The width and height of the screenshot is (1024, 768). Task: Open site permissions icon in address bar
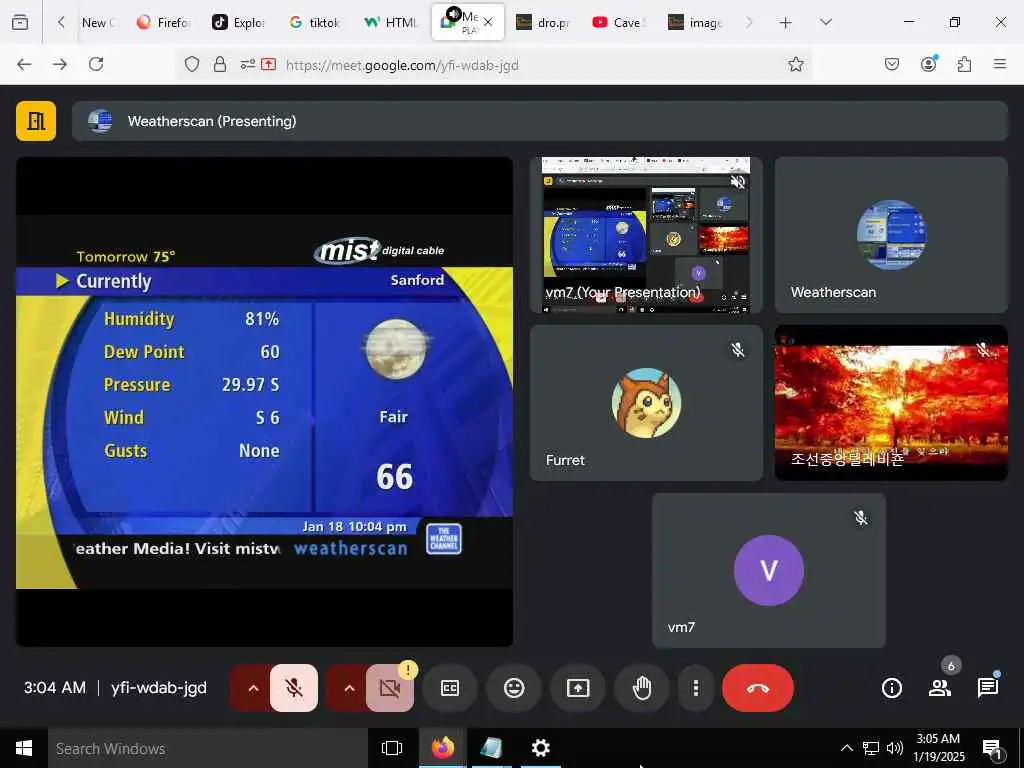pos(248,64)
